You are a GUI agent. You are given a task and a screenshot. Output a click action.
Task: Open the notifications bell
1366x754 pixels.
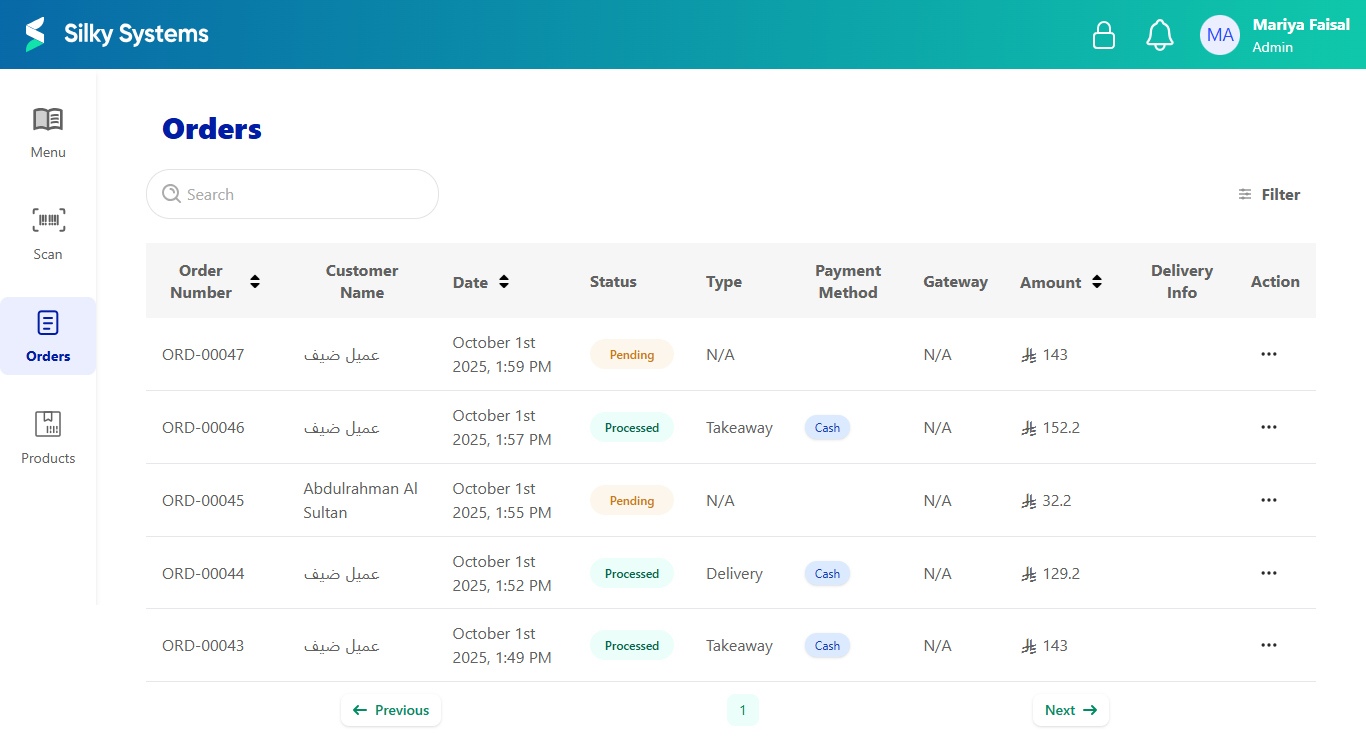[x=1159, y=35]
